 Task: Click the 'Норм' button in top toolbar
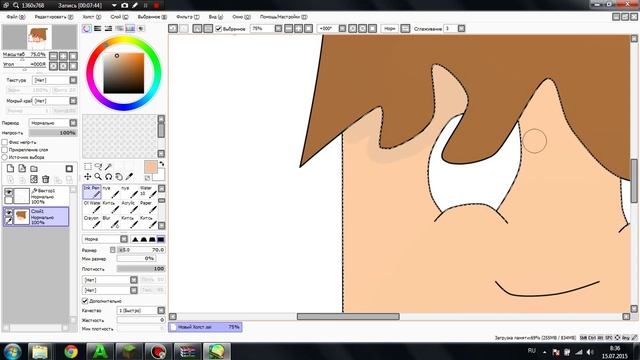tap(389, 28)
